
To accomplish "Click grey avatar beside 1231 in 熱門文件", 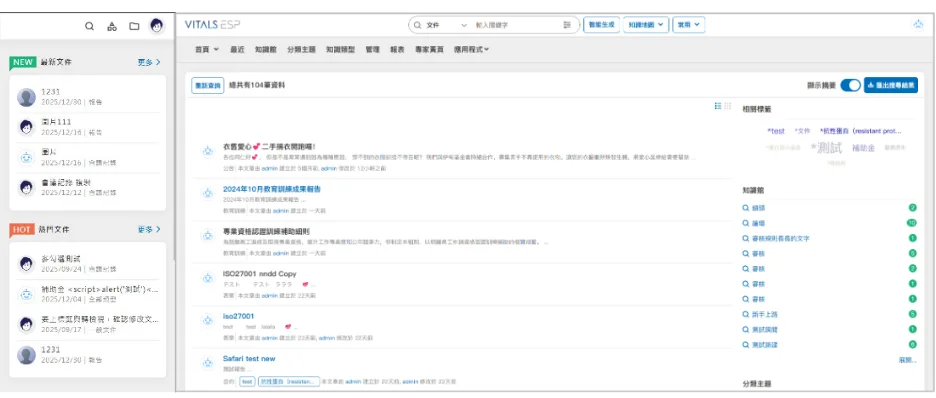I will pos(26,354).
